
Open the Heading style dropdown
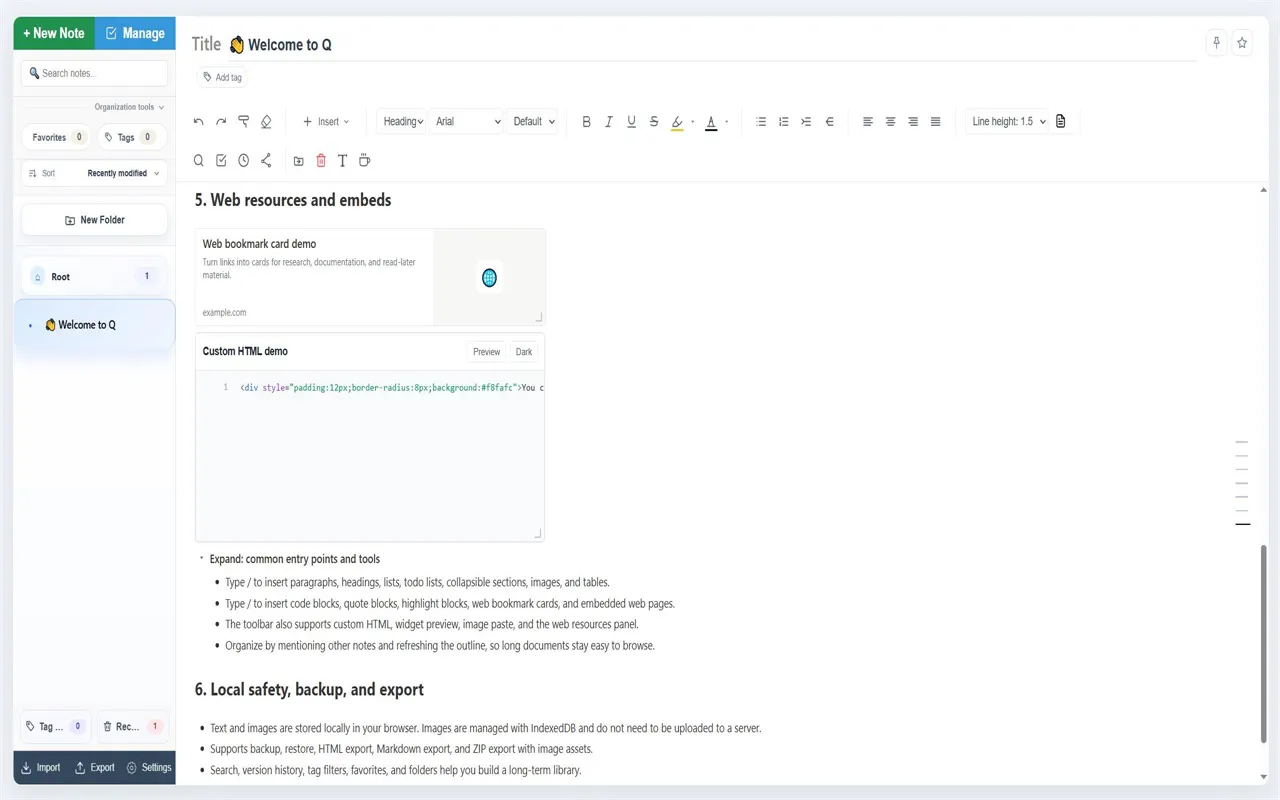click(402, 122)
